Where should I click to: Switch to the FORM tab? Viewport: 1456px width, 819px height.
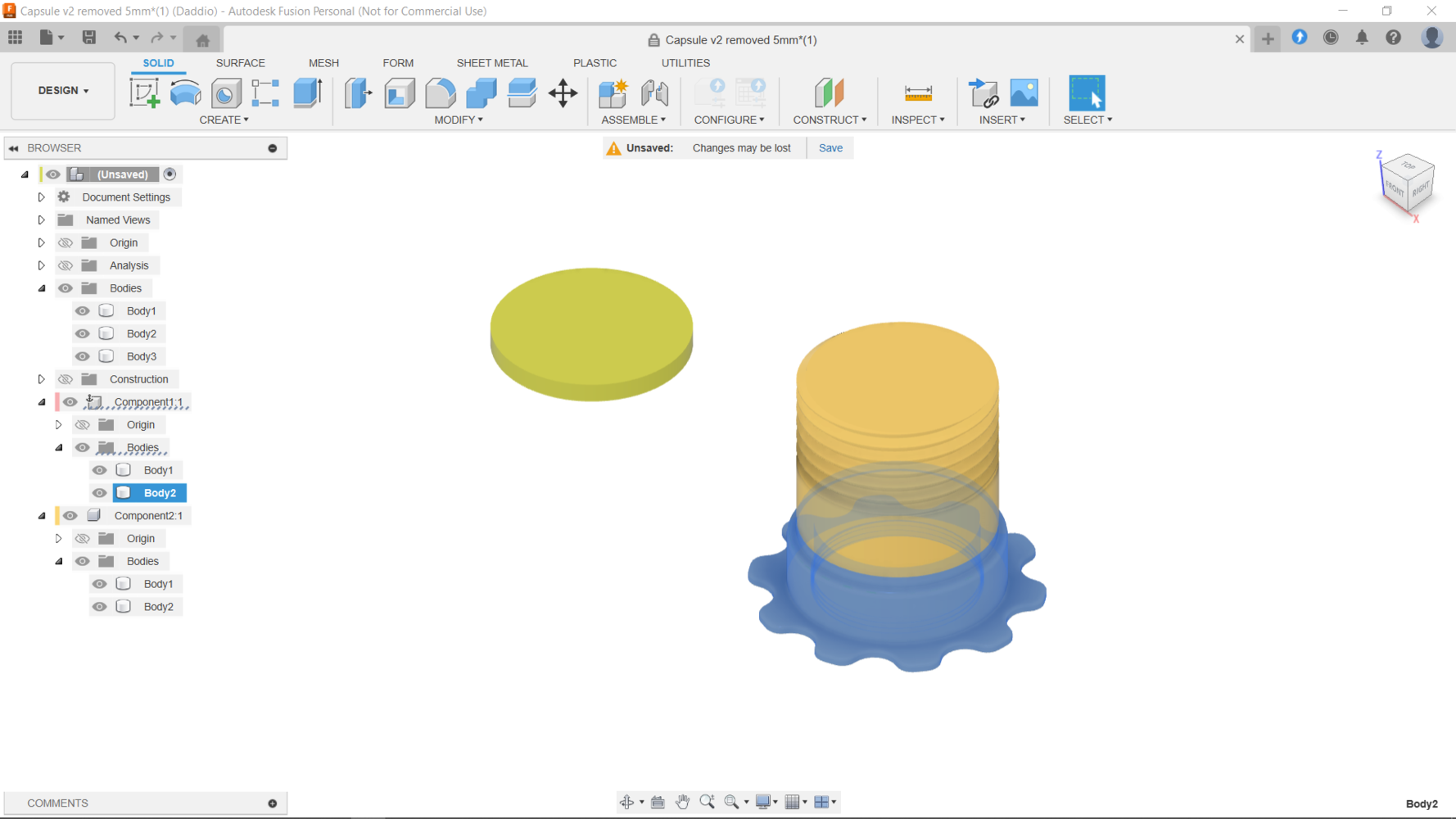[x=398, y=63]
